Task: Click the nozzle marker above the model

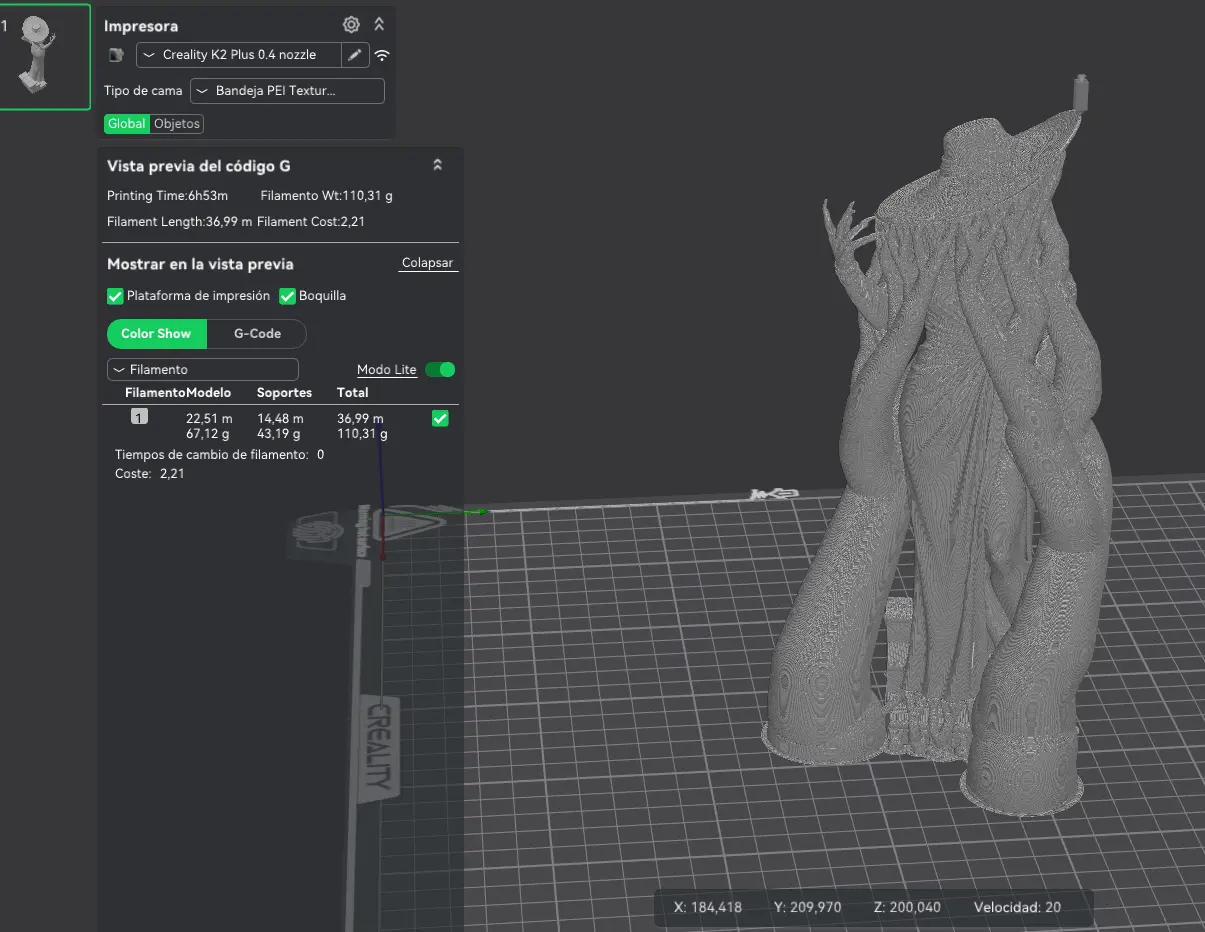Action: click(x=1079, y=91)
